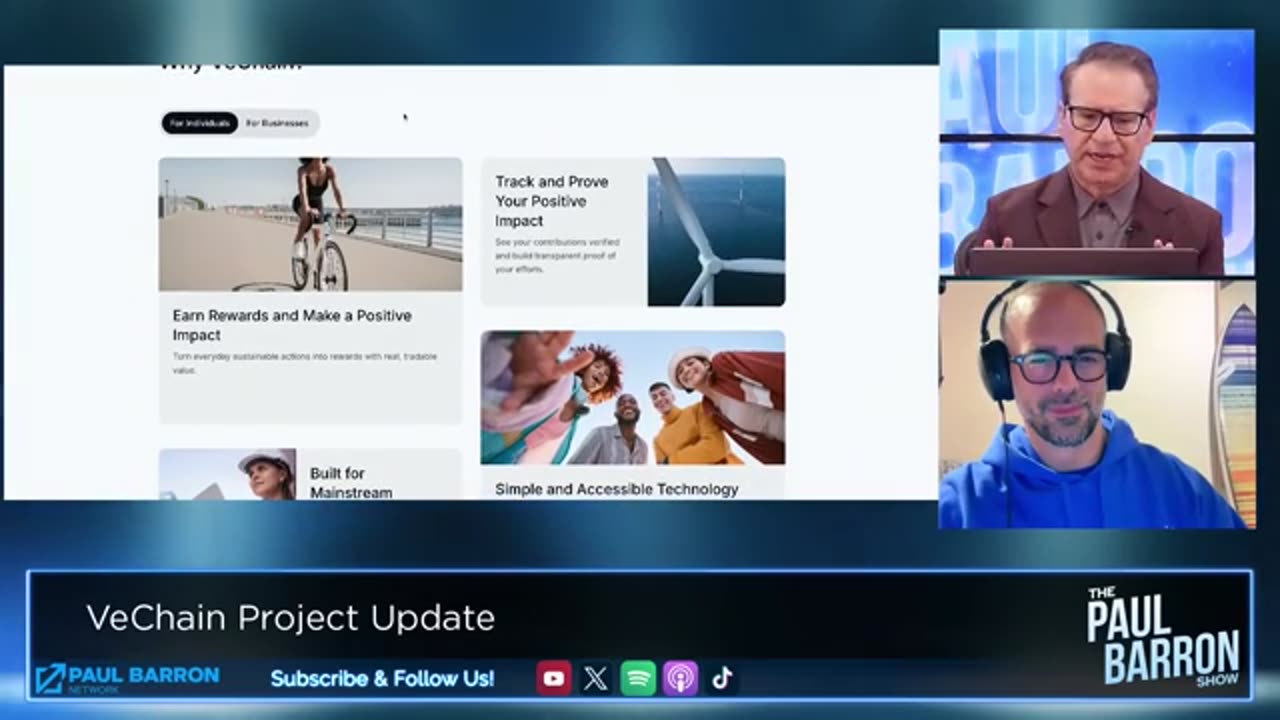This screenshot has height=720, width=1280.
Task: Click the 'See your contributions verified' description
Action: [557, 255]
